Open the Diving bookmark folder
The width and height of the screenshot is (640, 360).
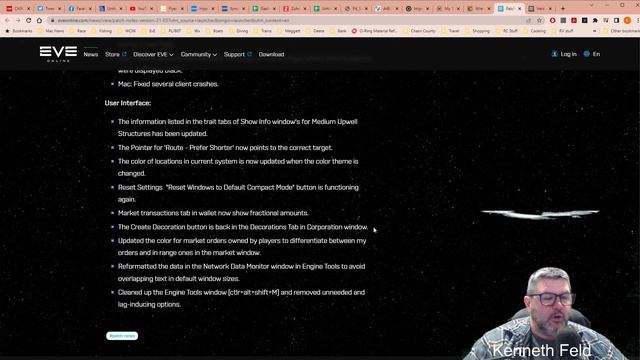239,31
